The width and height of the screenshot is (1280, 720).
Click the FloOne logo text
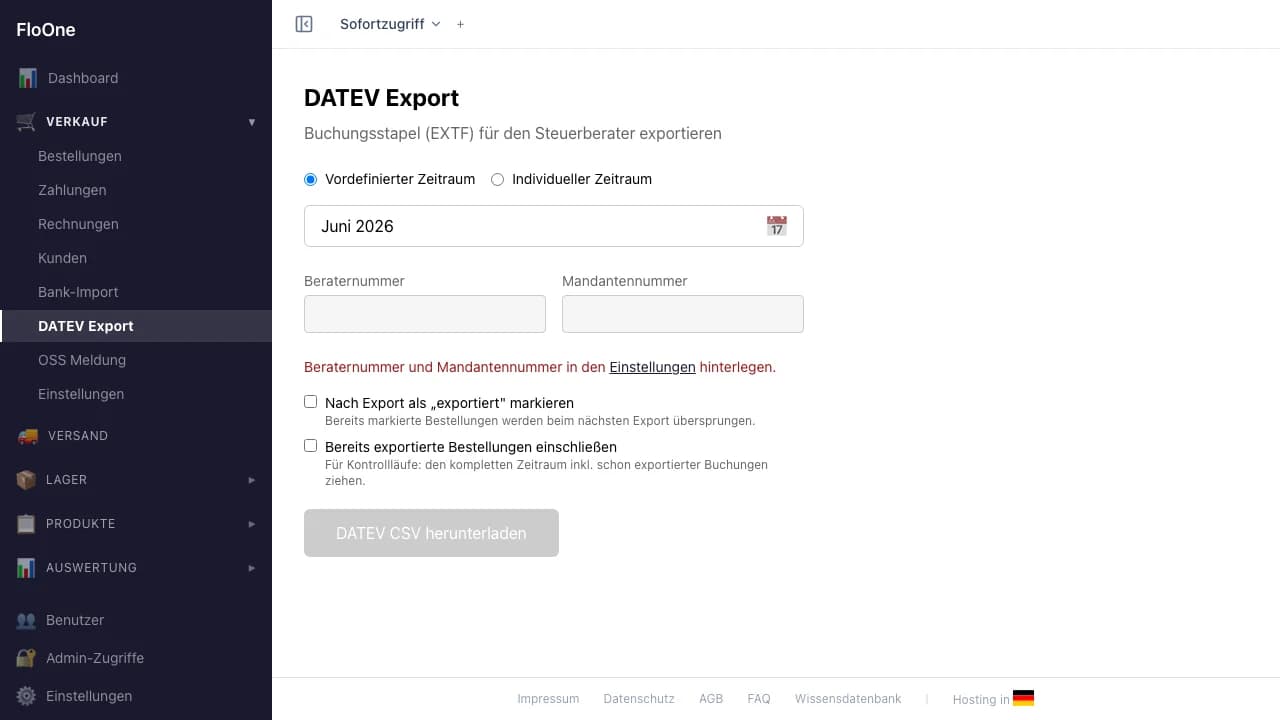46,30
